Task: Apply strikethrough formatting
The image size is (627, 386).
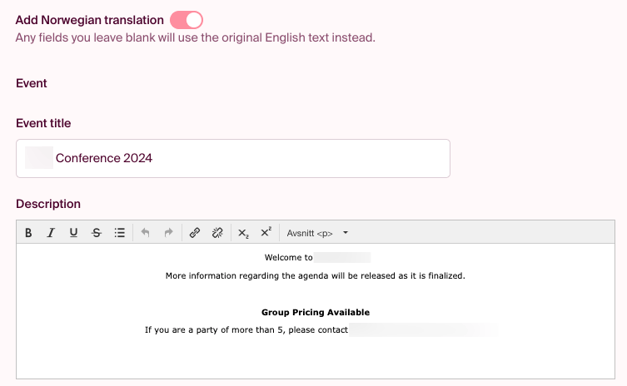Action: click(x=96, y=232)
